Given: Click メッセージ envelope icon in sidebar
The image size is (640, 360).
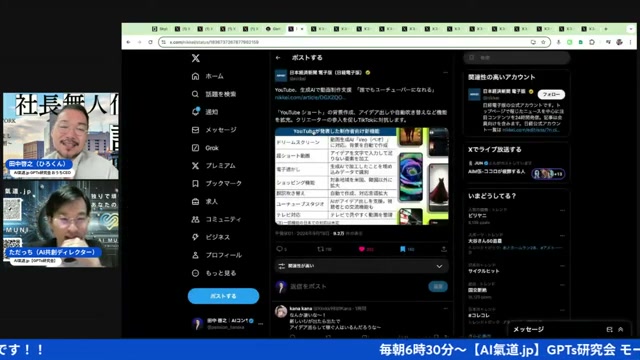Looking at the screenshot, I should (196, 130).
